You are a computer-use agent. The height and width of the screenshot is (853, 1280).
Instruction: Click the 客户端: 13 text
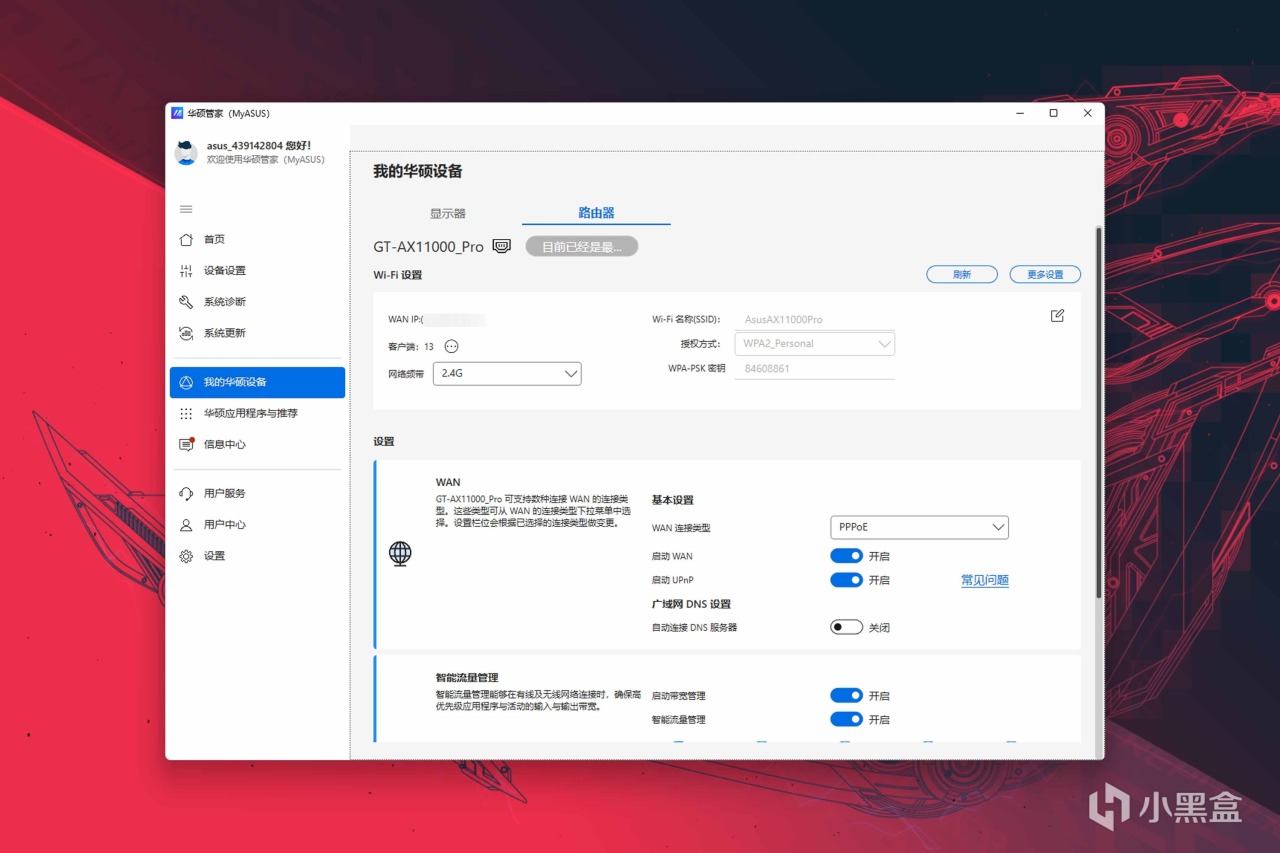pos(411,346)
